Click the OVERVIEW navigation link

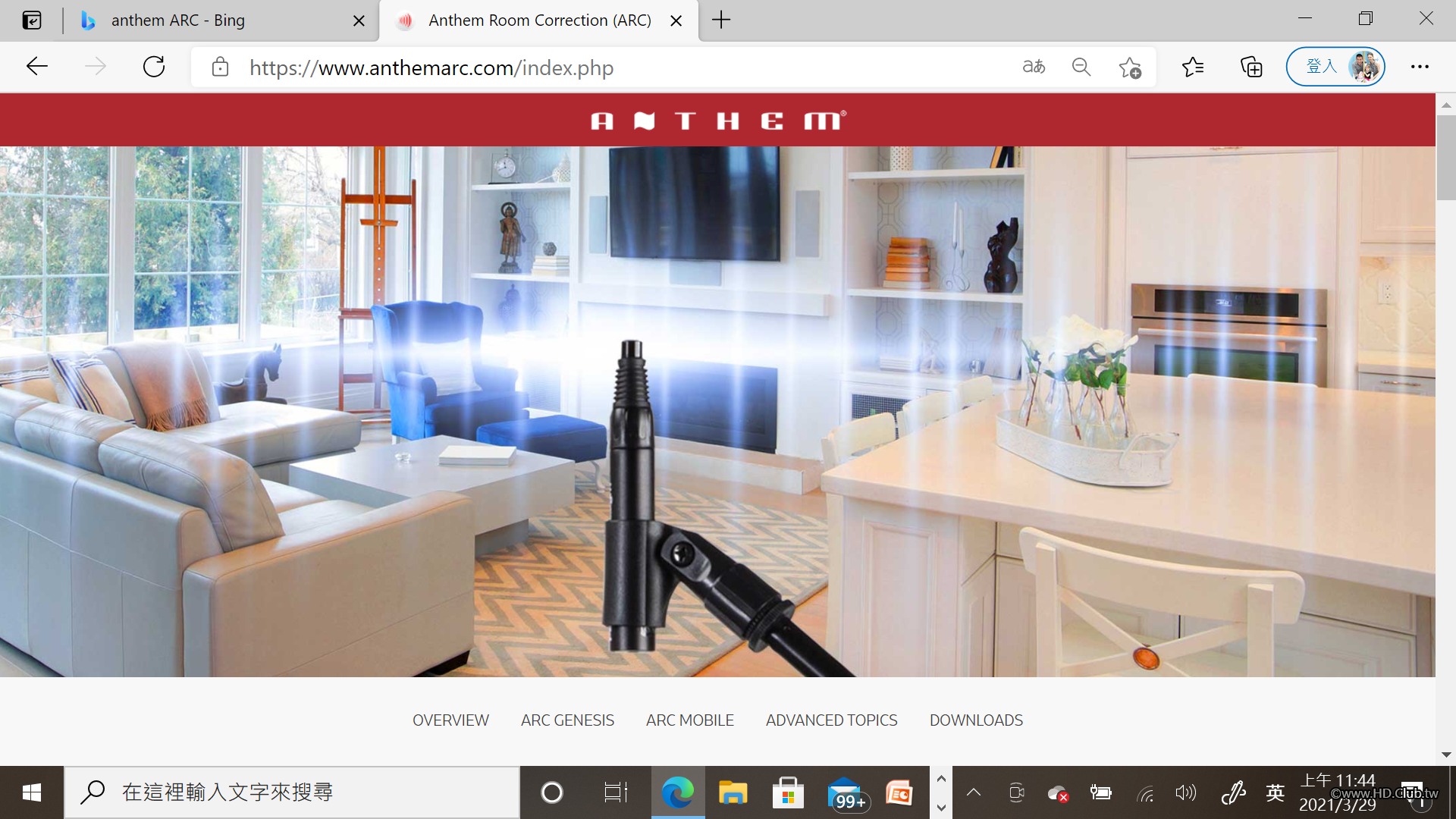450,720
